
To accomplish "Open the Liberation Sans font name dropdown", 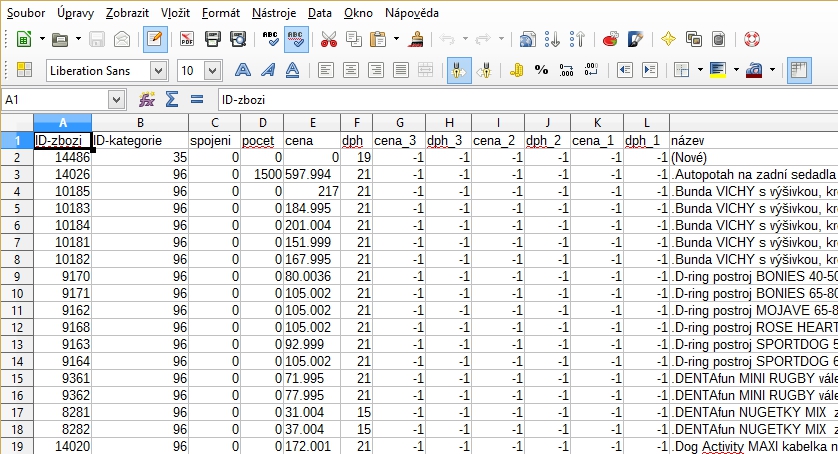I will click(x=158, y=71).
